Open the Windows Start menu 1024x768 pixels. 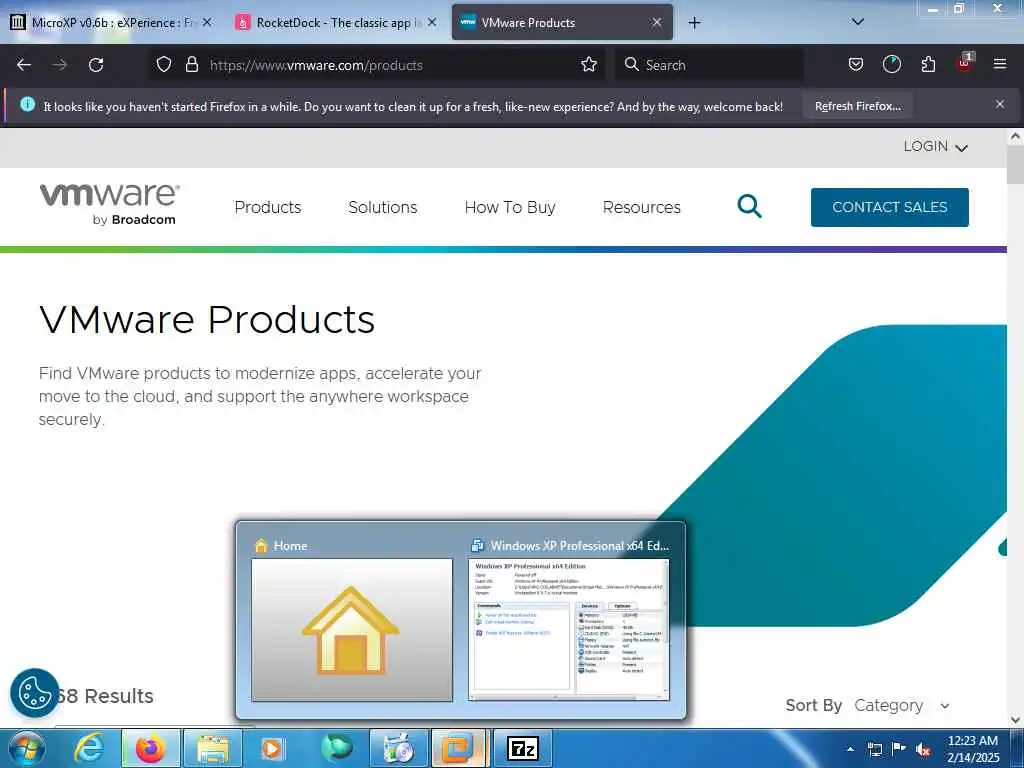[27, 748]
